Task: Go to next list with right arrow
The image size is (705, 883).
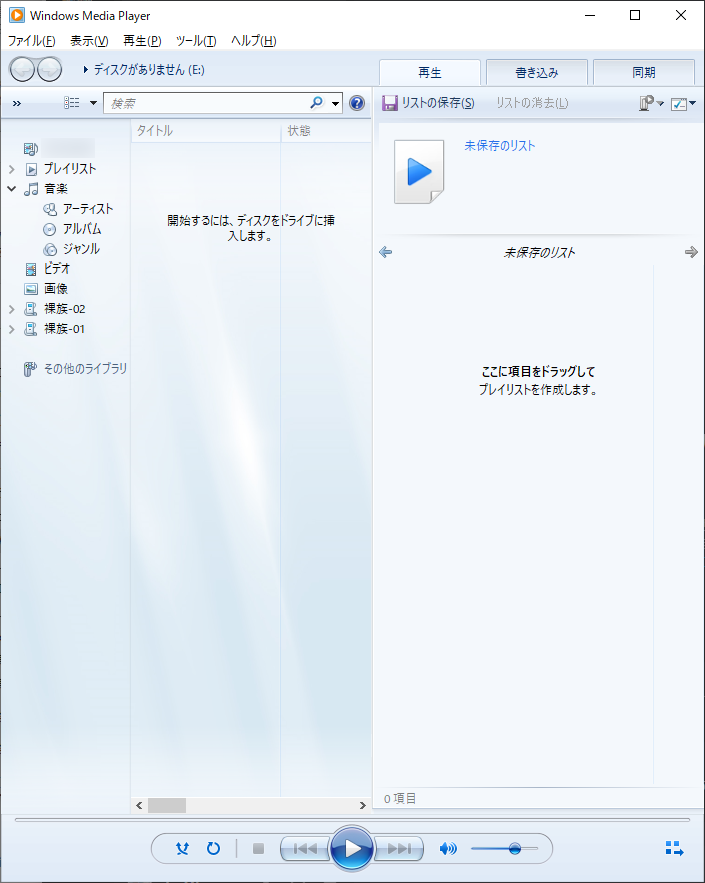Action: (x=691, y=252)
